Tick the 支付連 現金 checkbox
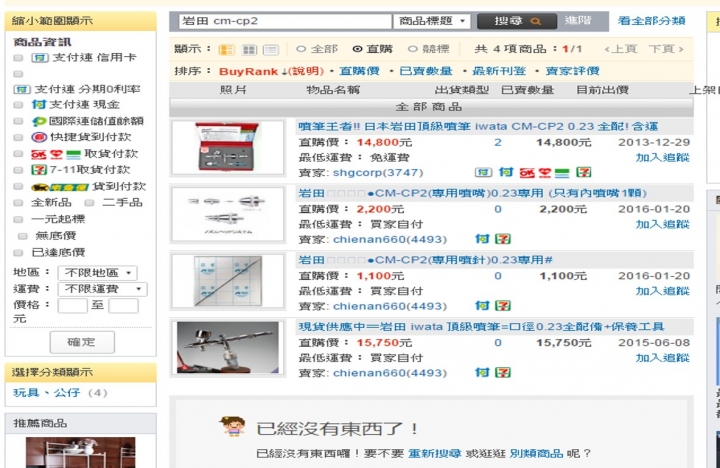This screenshot has height=468, width=720. pyautogui.click(x=18, y=105)
